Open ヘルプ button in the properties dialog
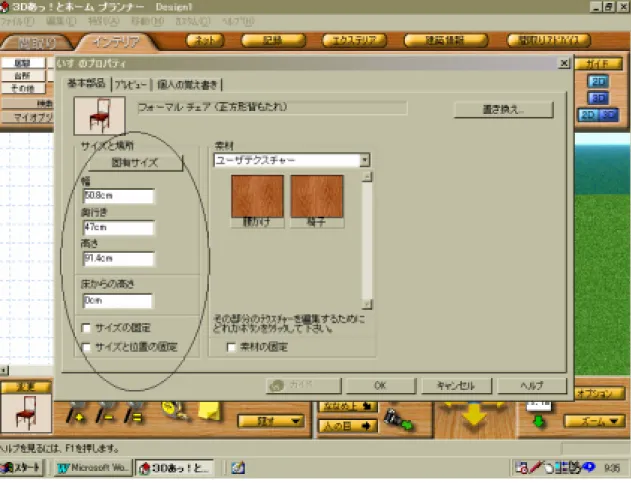This screenshot has width=631, height=483. click(x=532, y=386)
